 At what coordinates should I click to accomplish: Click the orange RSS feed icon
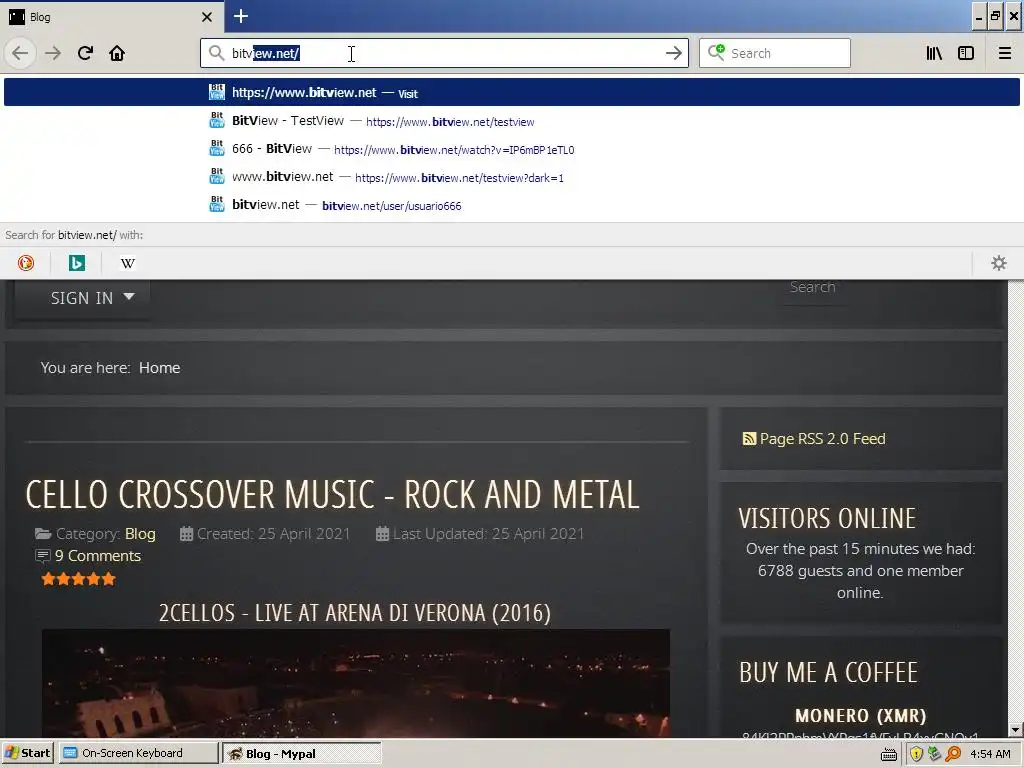coord(749,439)
